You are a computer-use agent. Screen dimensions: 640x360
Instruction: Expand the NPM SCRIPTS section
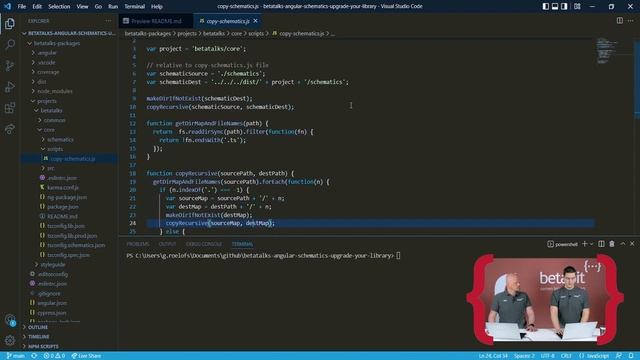tap(43, 346)
